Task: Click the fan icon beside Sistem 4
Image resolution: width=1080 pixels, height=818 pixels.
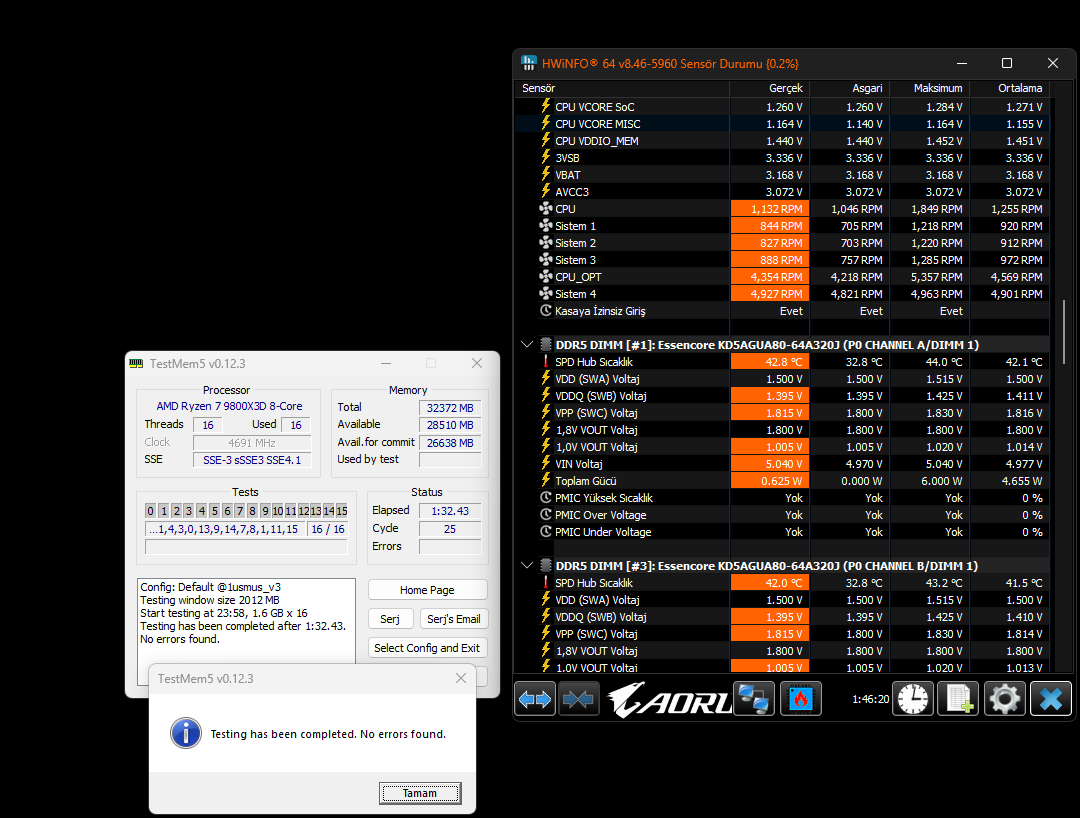Action: tap(546, 293)
